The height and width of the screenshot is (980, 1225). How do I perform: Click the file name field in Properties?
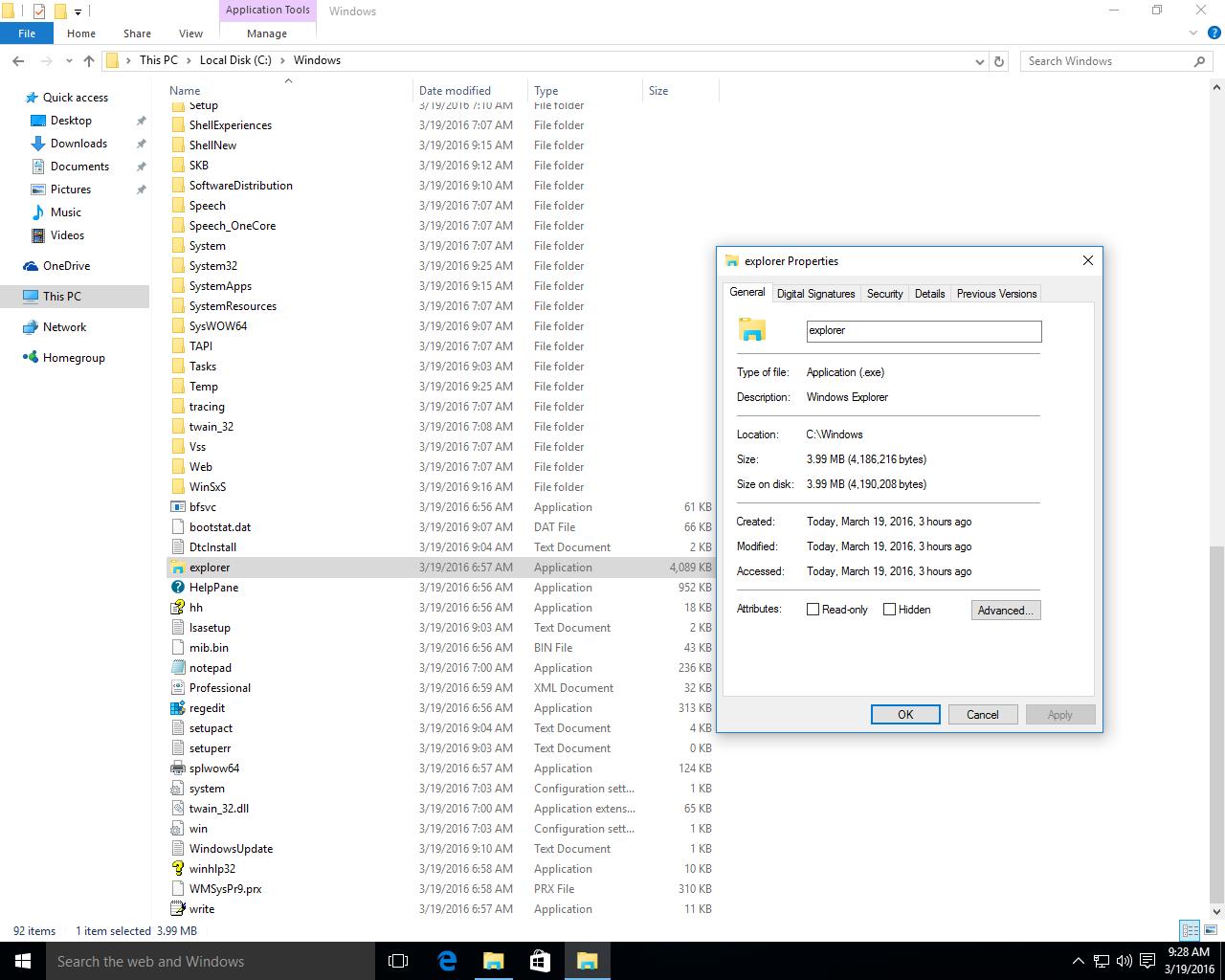coord(924,331)
